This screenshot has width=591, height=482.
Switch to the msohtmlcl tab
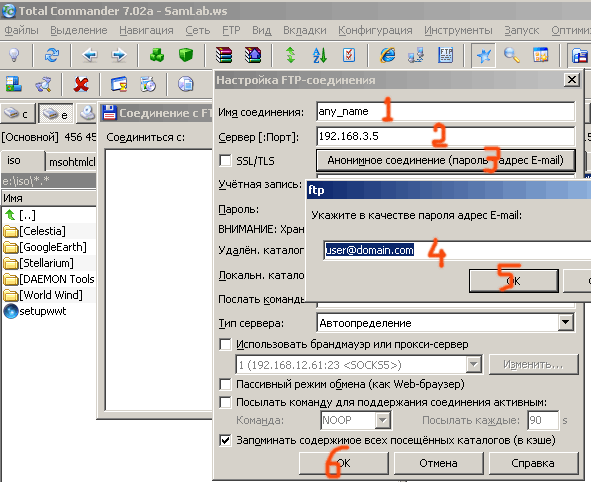click(x=72, y=162)
